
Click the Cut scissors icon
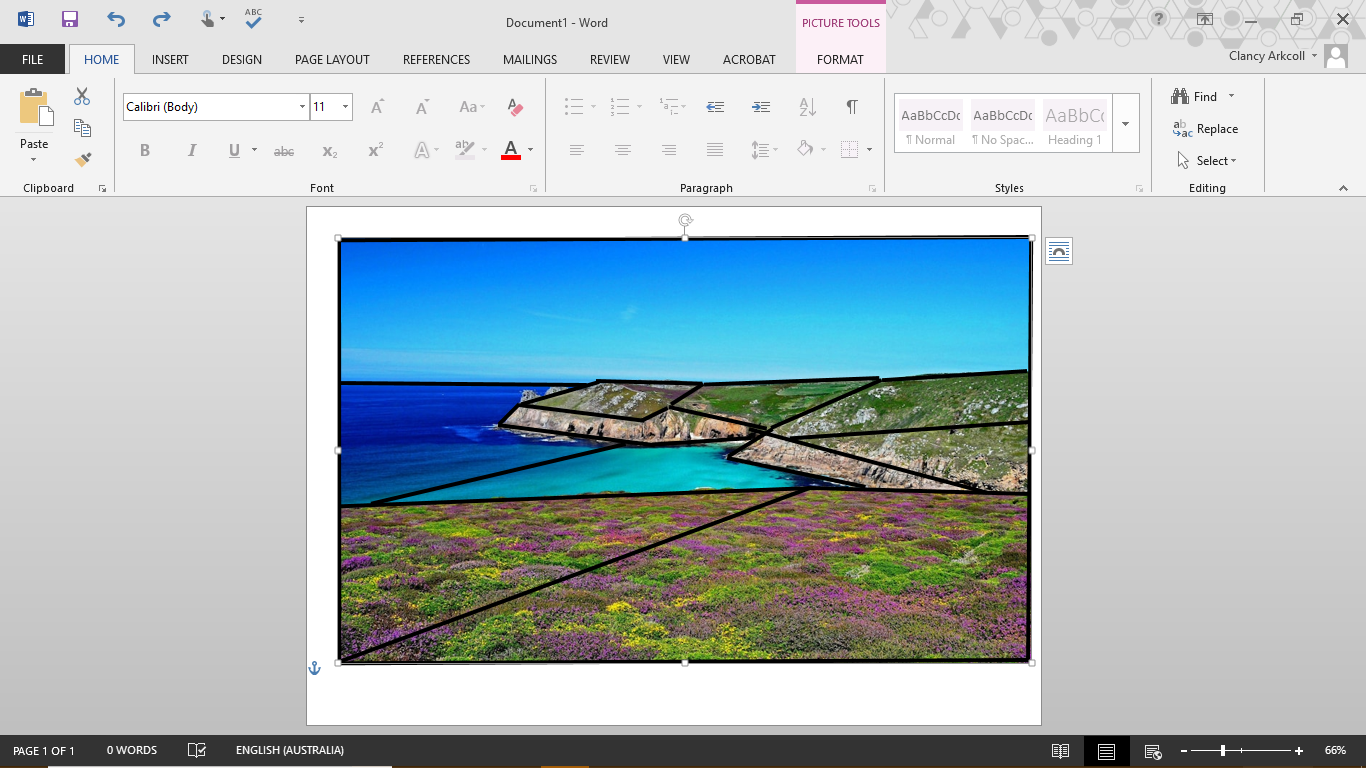pos(82,97)
